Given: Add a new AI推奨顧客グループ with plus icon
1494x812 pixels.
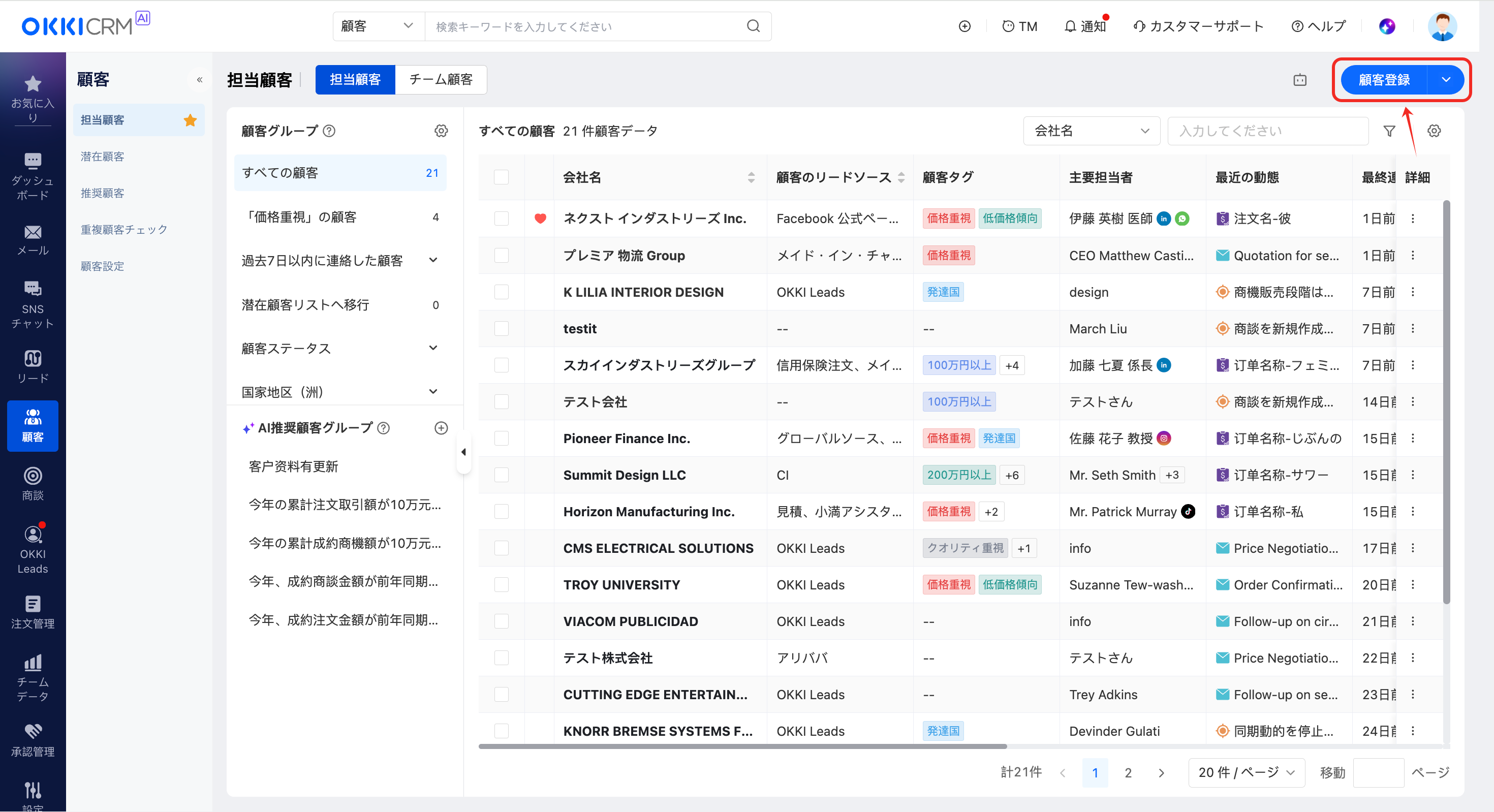Looking at the screenshot, I should (441, 428).
